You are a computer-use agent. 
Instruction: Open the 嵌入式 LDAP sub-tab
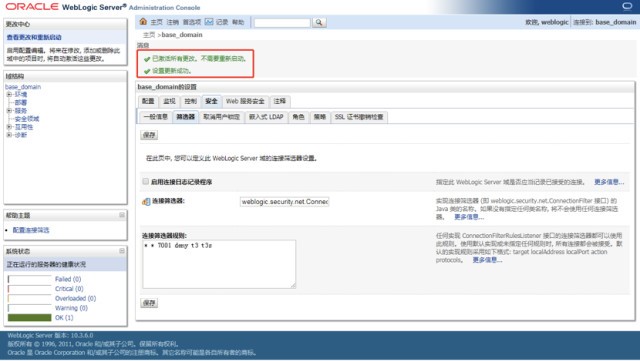266,117
